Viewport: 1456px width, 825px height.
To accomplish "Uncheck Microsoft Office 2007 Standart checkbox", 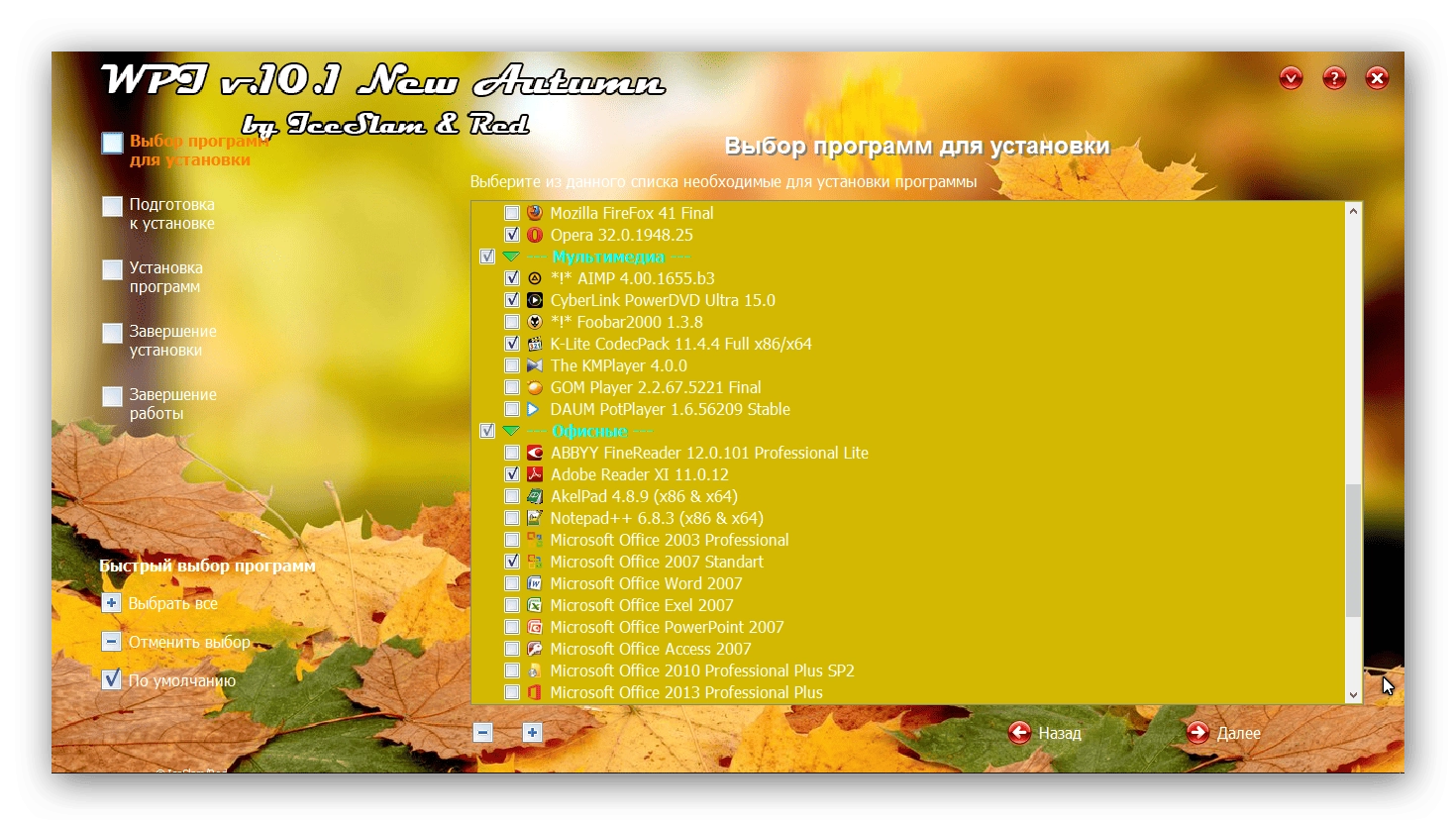I will 512,562.
